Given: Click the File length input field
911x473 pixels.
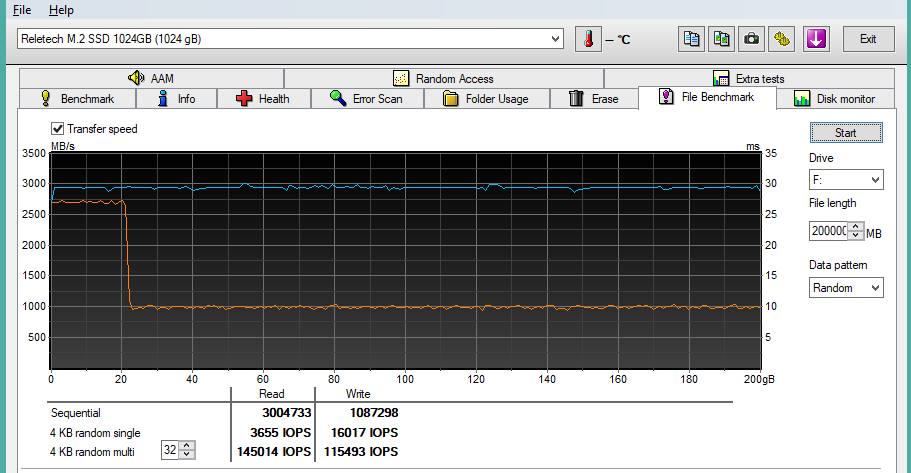Looking at the screenshot, I should (828, 231).
